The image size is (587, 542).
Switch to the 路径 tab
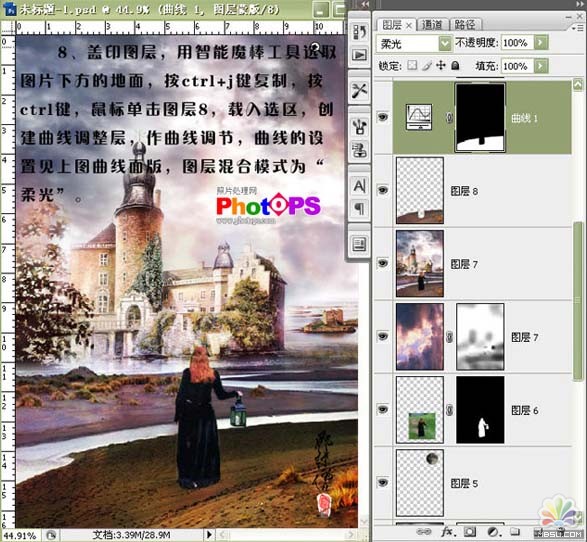click(x=465, y=25)
